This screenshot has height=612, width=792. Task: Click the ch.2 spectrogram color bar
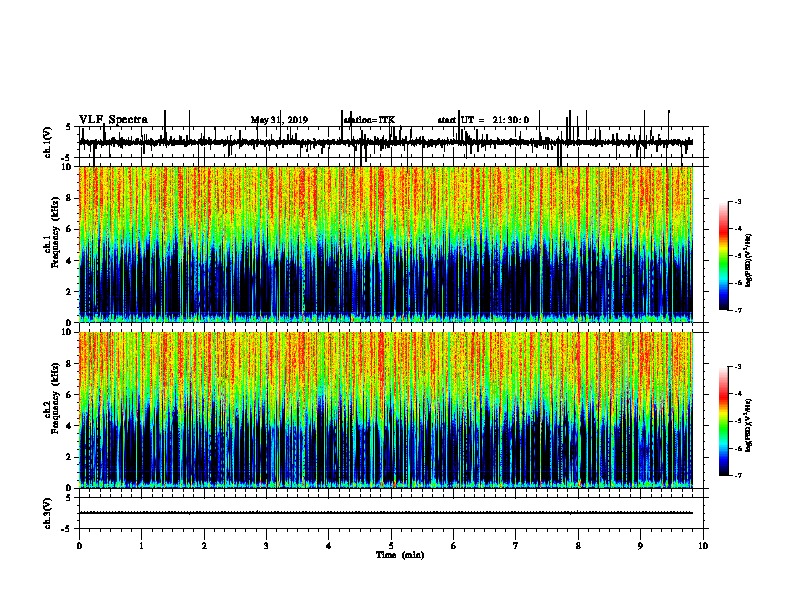(724, 421)
